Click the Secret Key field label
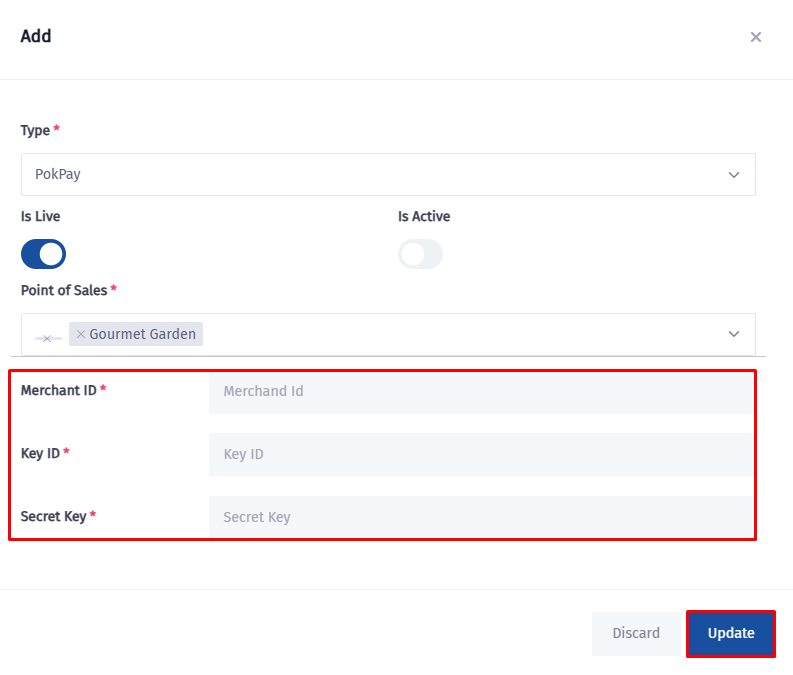Screen dimensions: 793x675 (54, 517)
